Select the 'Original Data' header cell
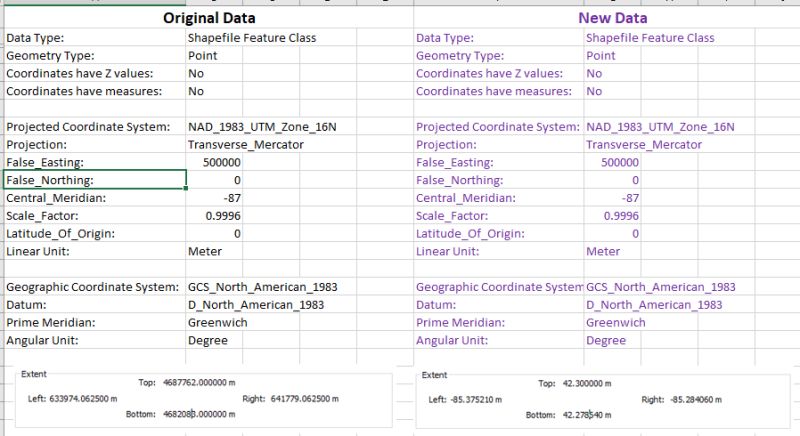The image size is (800, 436). pyautogui.click(x=209, y=18)
